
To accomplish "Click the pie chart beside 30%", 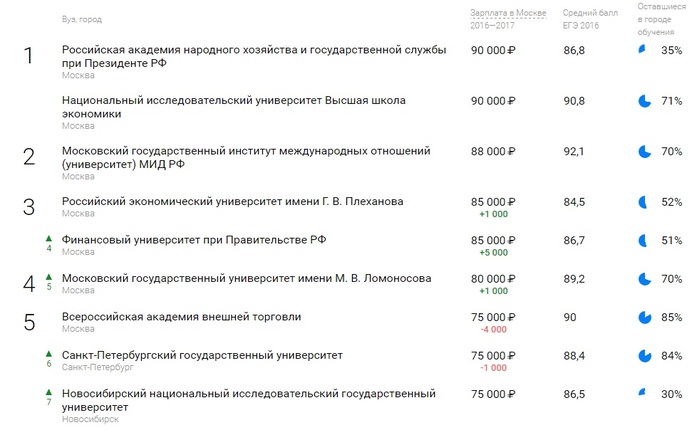I will pos(643,393).
